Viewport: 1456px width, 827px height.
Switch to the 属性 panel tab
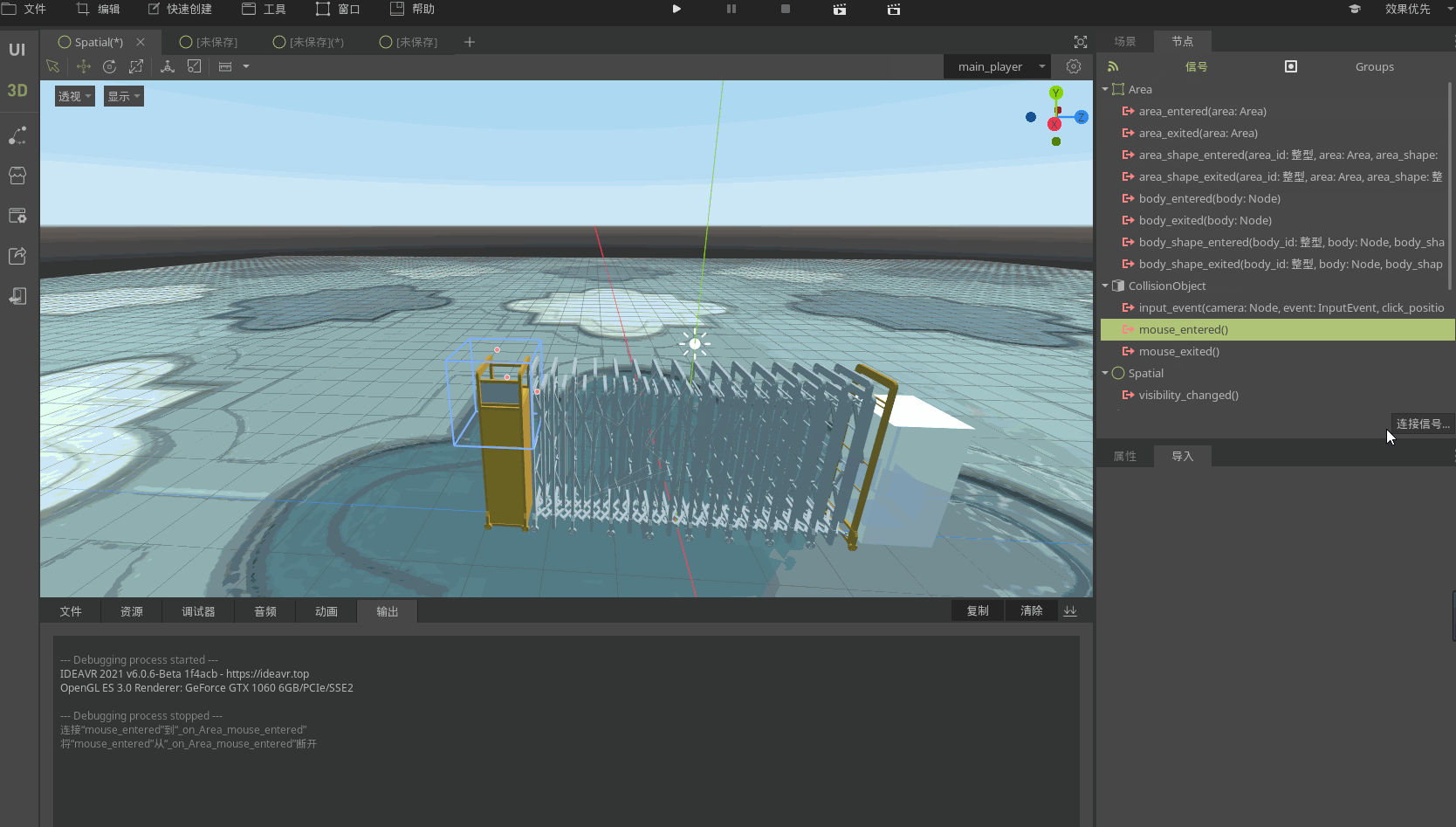pos(1125,456)
